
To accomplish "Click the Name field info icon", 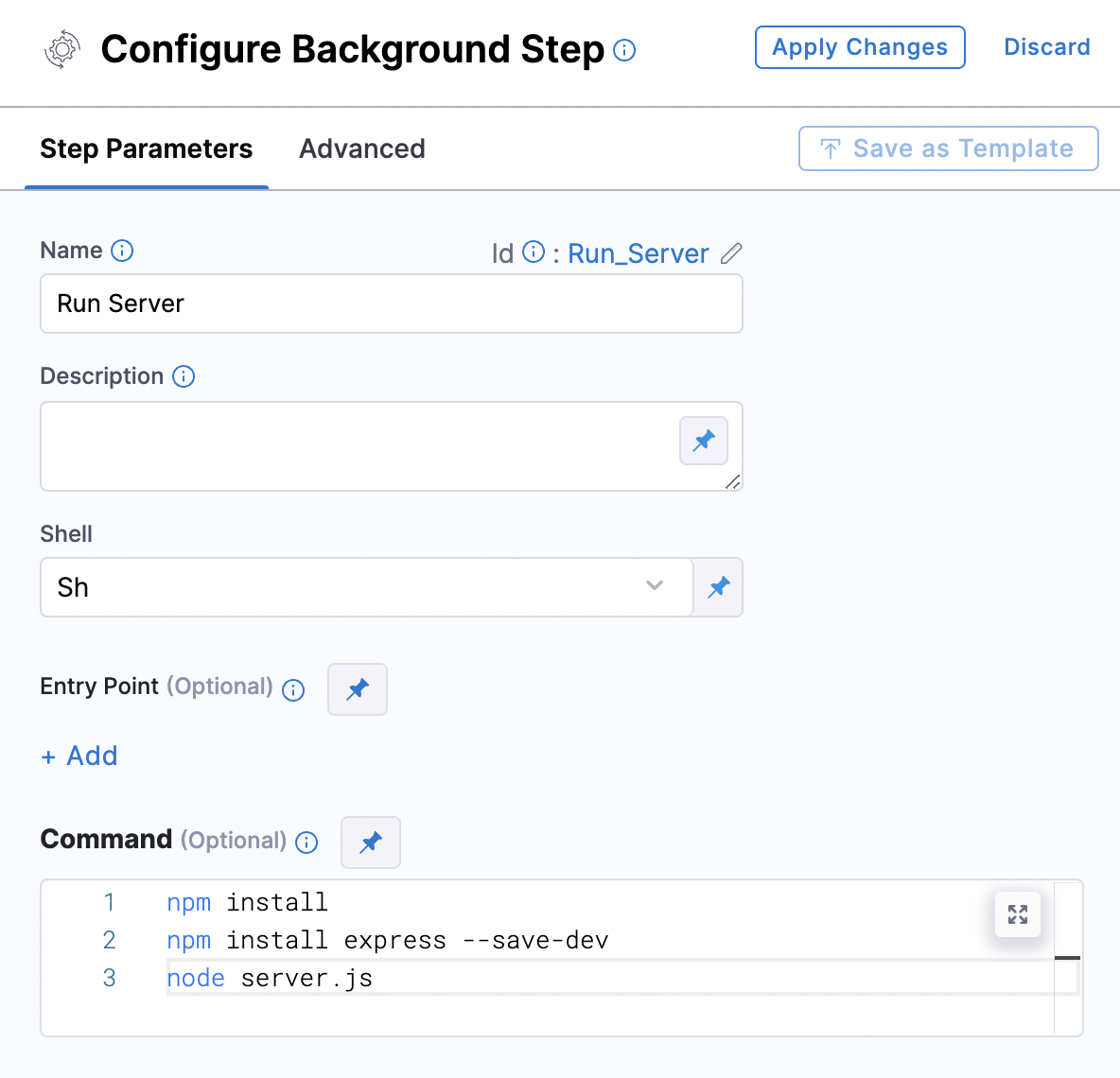I will click(122, 251).
